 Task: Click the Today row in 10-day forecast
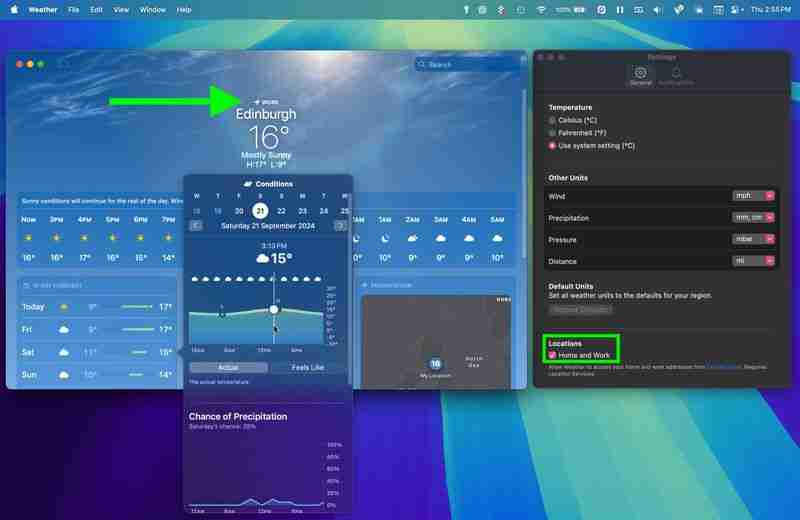(96, 307)
